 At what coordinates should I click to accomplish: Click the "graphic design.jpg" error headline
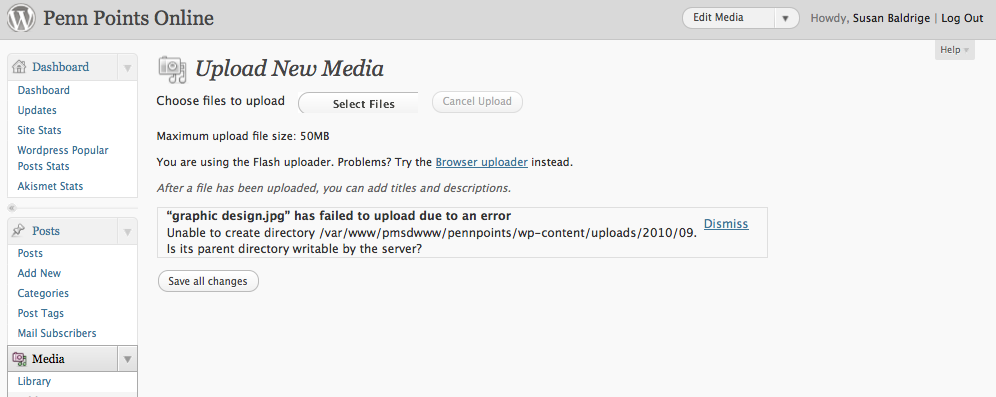tap(339, 215)
